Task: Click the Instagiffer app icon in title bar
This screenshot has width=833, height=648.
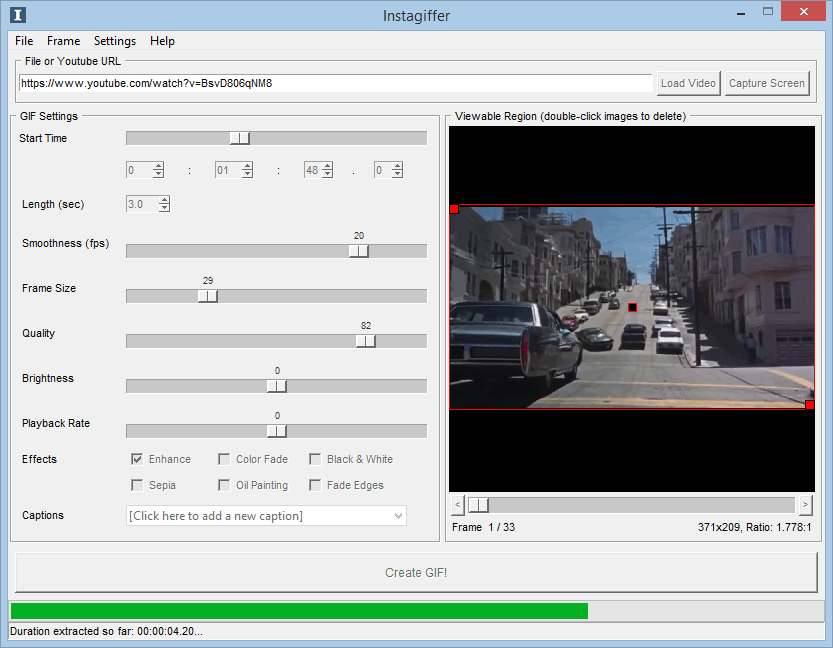Action: (17, 15)
